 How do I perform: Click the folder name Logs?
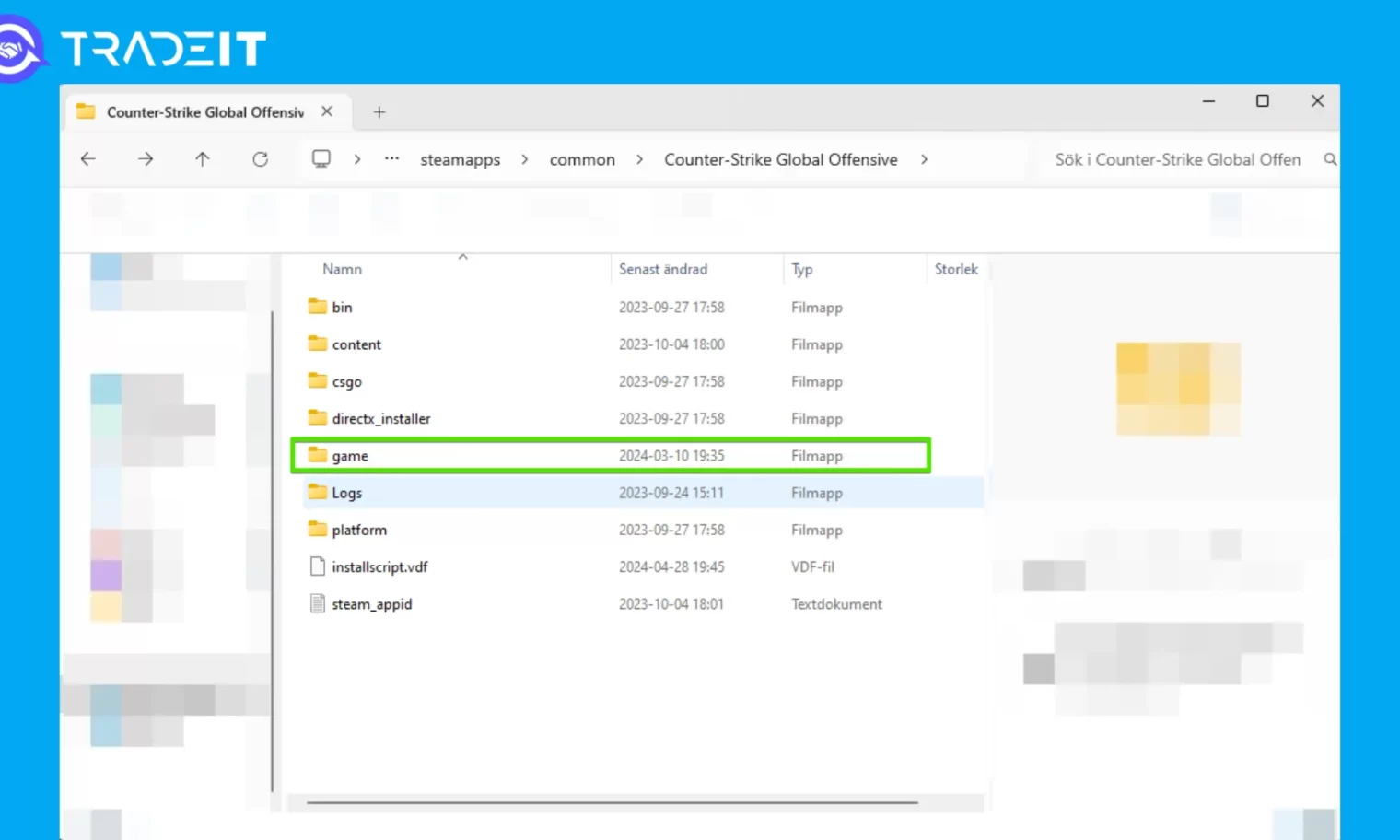coord(347,493)
